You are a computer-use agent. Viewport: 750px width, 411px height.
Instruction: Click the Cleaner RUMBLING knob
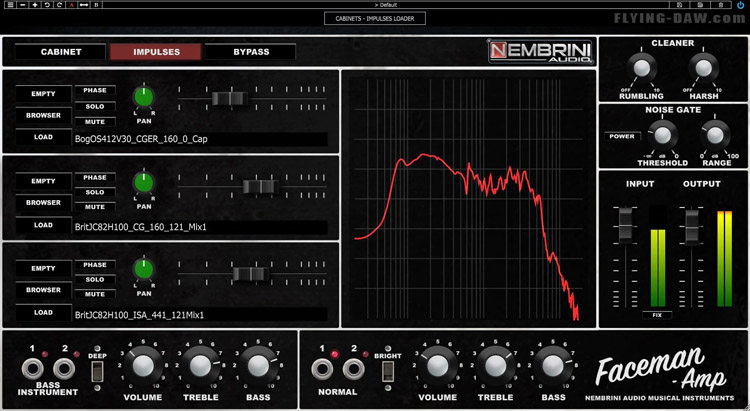pyautogui.click(x=641, y=68)
